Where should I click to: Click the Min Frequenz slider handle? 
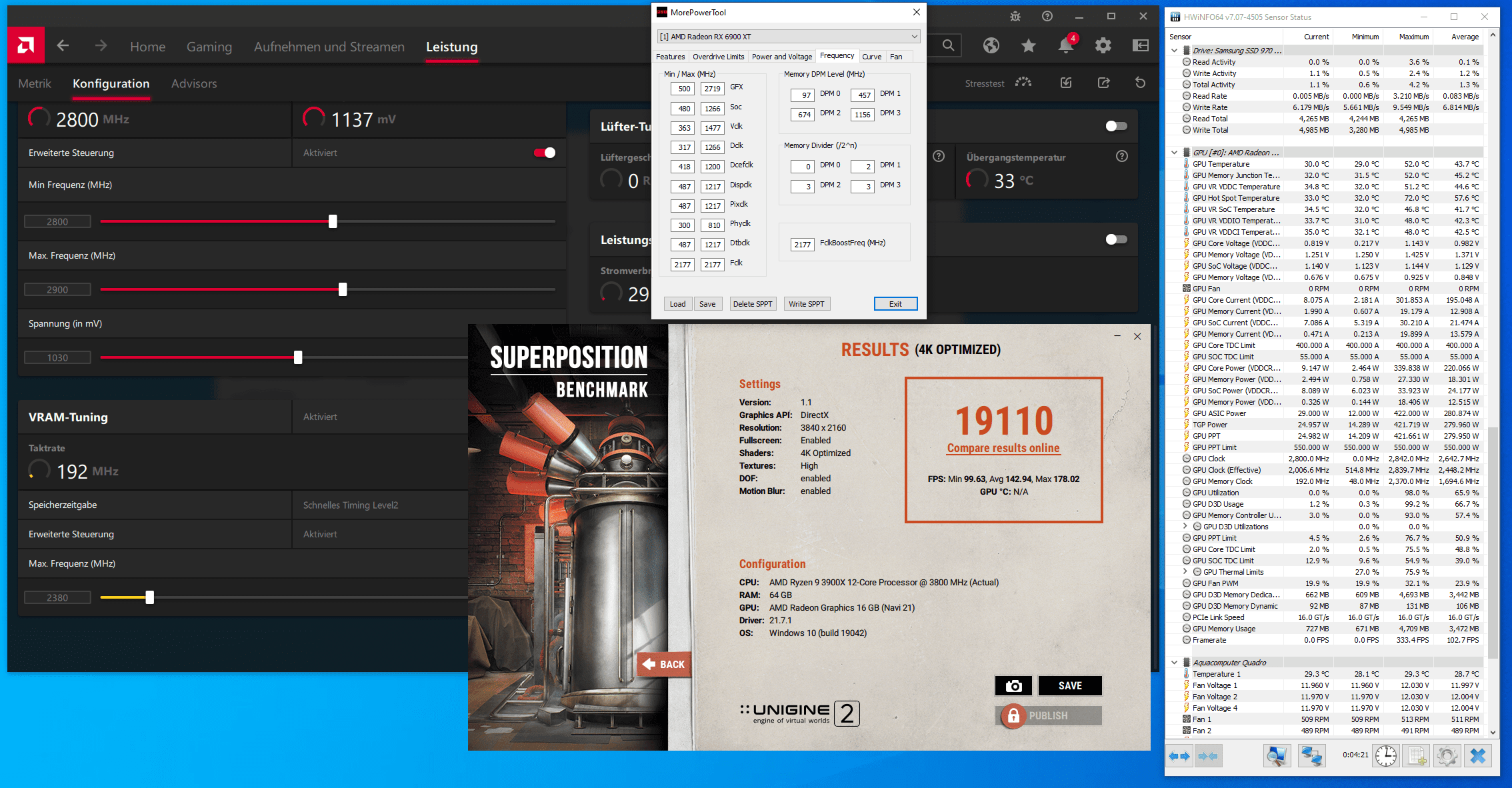coord(333,221)
